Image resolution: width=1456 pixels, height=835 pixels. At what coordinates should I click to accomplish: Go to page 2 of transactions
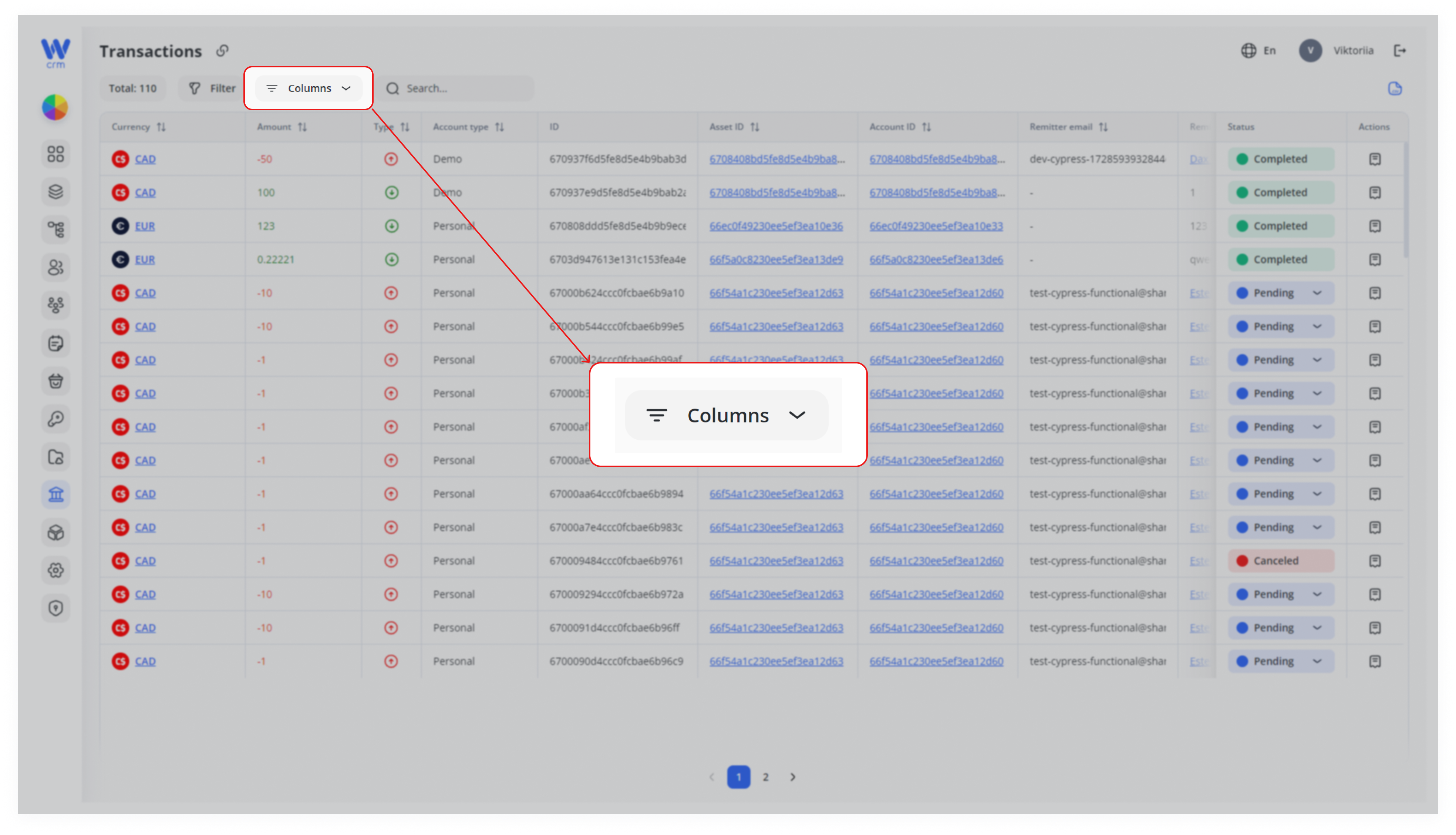pyautogui.click(x=765, y=777)
